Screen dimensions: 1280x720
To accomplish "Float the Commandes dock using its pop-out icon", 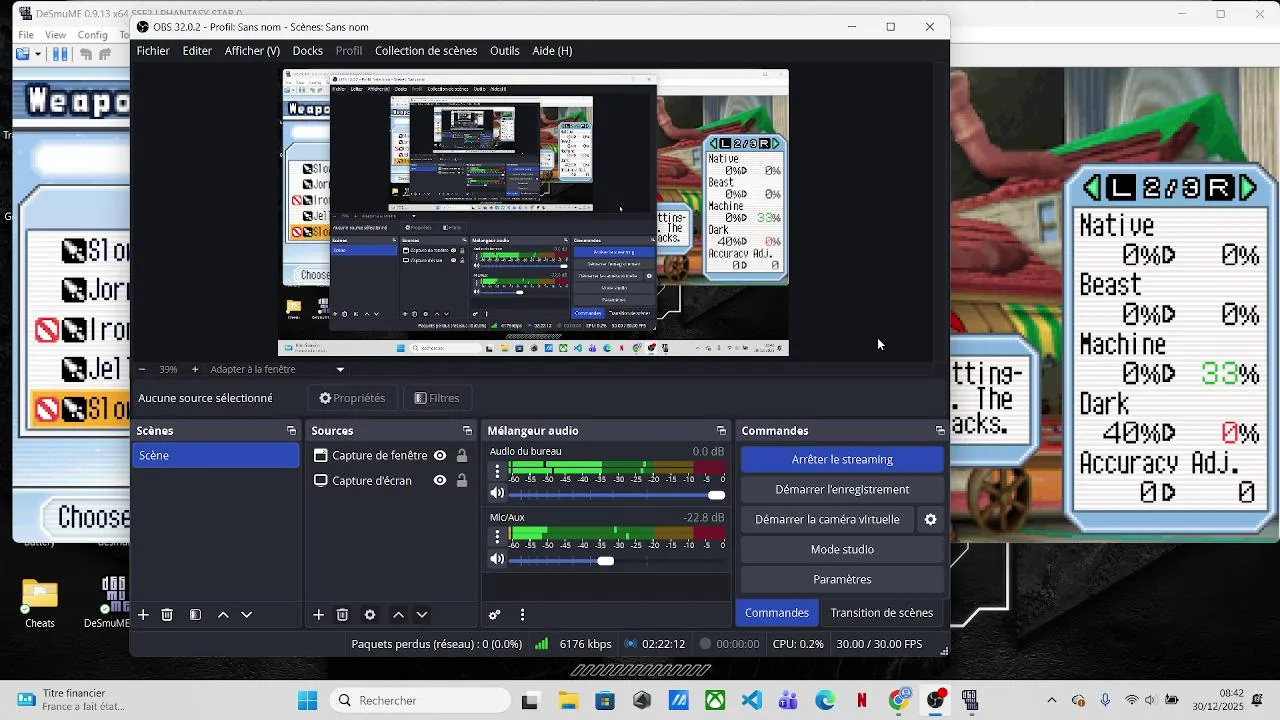I will tap(940, 431).
